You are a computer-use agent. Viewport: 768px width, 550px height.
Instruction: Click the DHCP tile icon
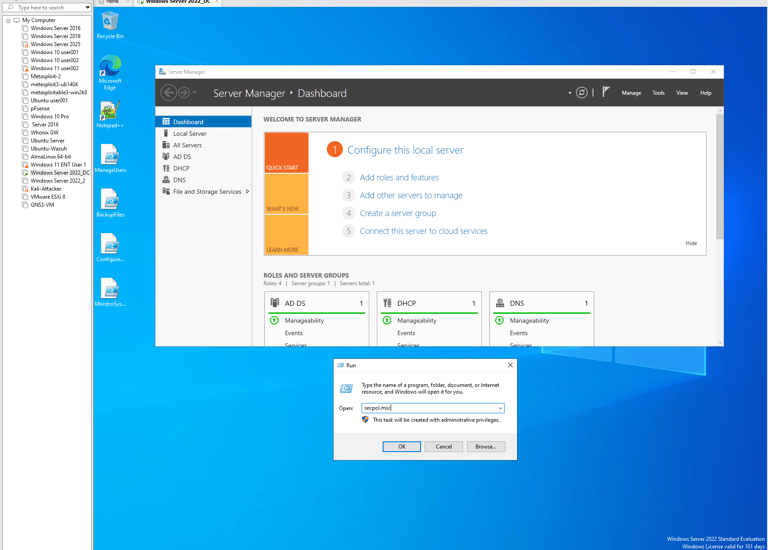(387, 303)
